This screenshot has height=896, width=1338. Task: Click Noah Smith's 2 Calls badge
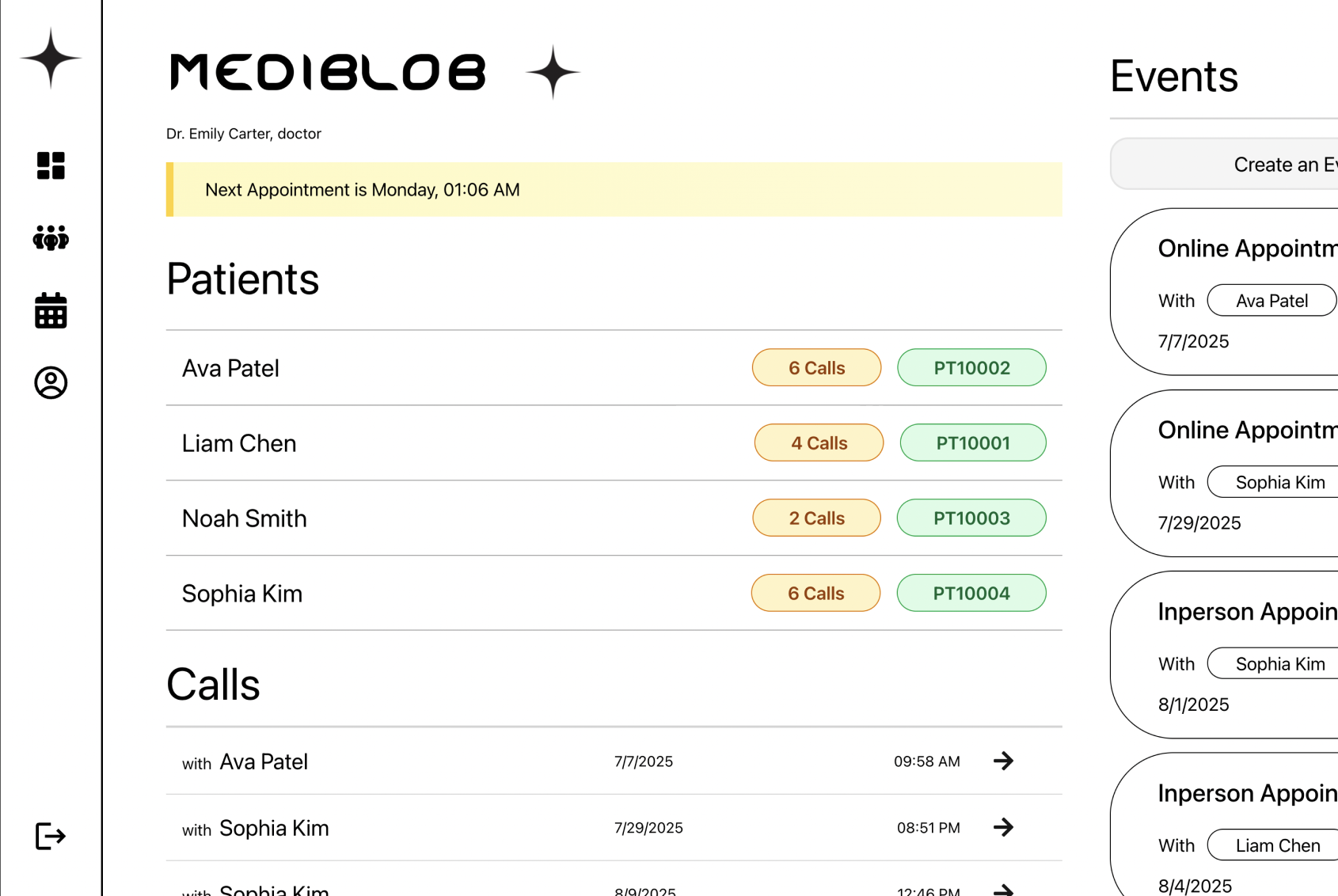816,518
